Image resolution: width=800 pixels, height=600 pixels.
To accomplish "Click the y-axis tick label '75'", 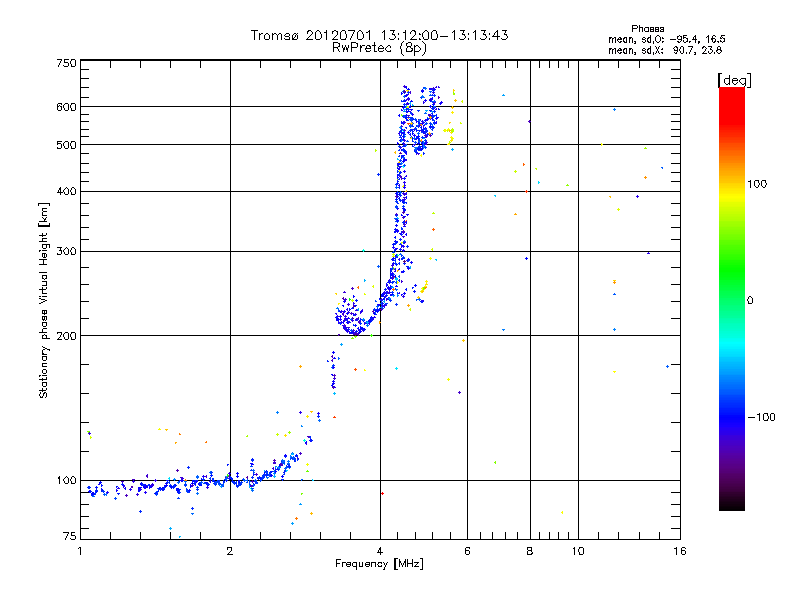I will (x=70, y=536).
